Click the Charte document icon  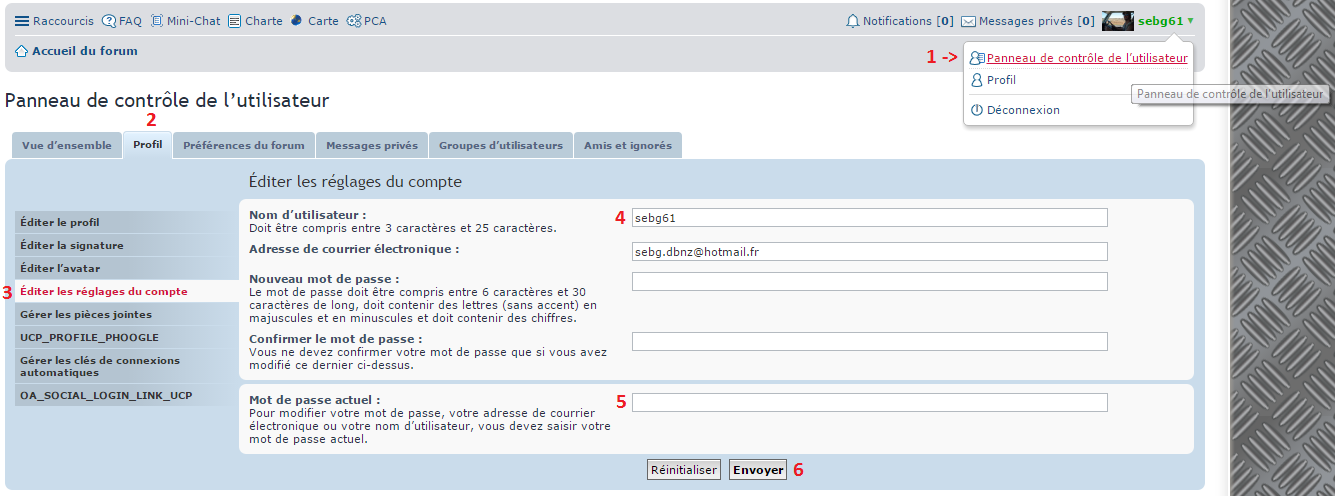235,21
